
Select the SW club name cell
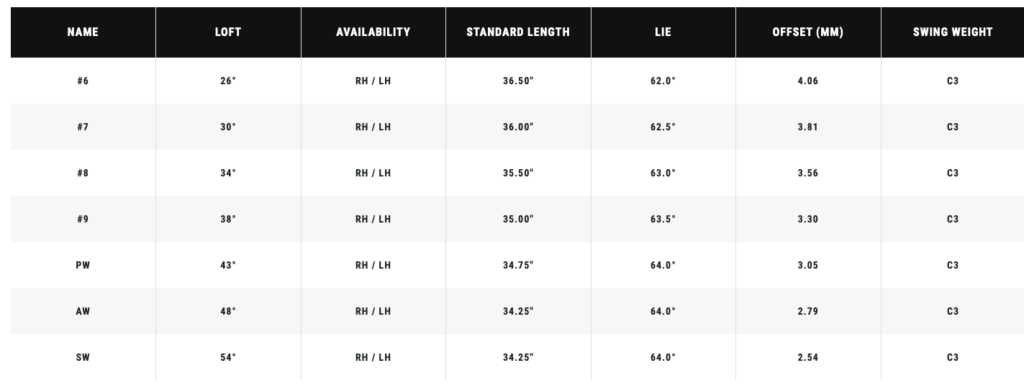83,357
